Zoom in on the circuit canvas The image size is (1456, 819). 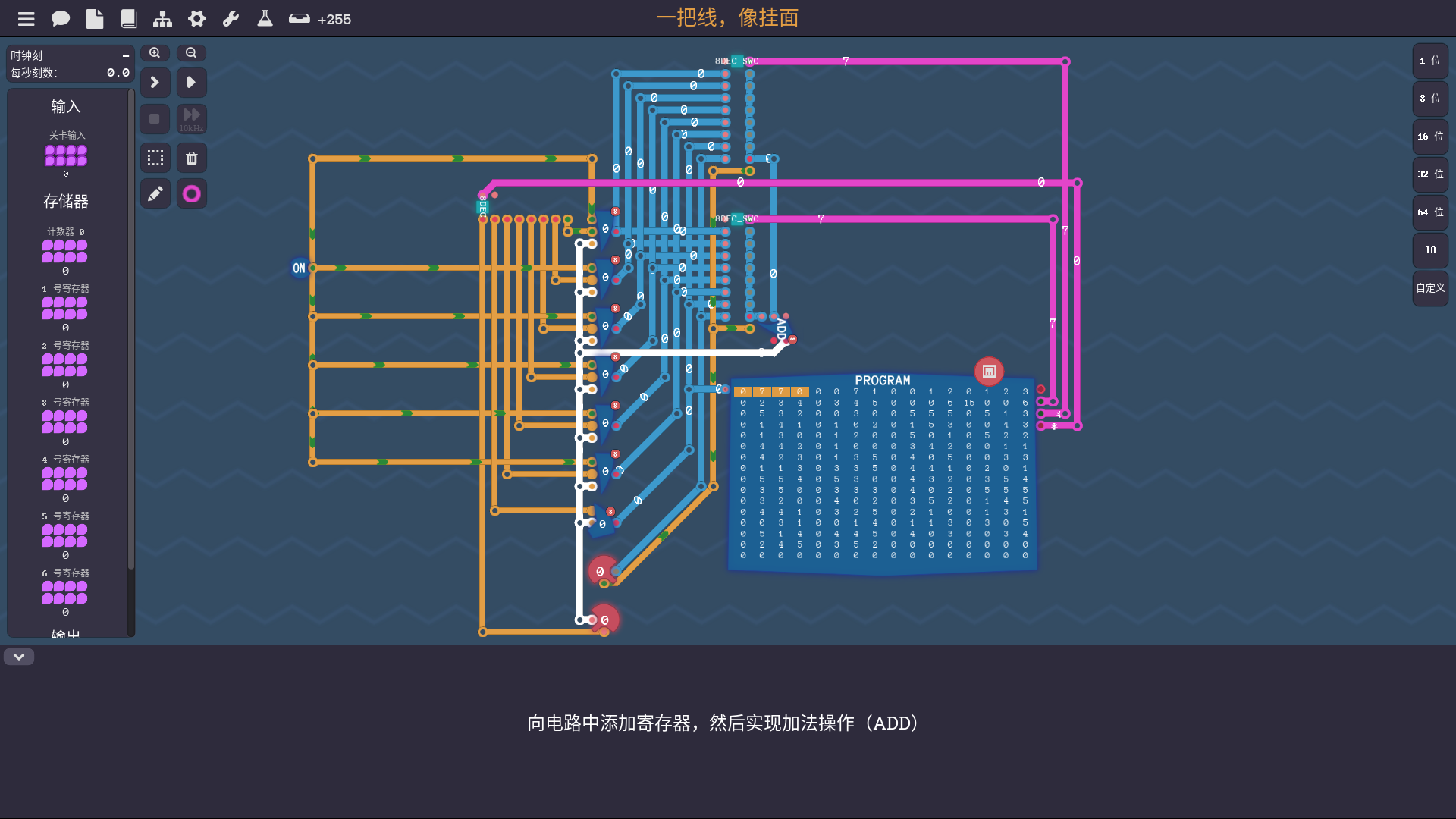(155, 53)
